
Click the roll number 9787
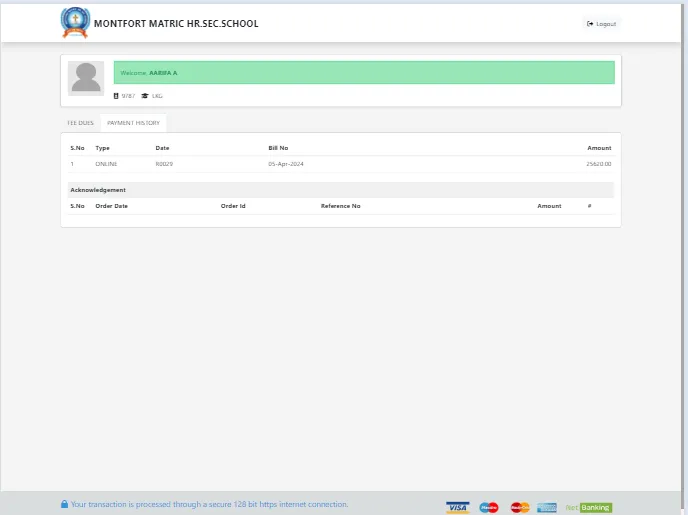pyautogui.click(x=128, y=96)
